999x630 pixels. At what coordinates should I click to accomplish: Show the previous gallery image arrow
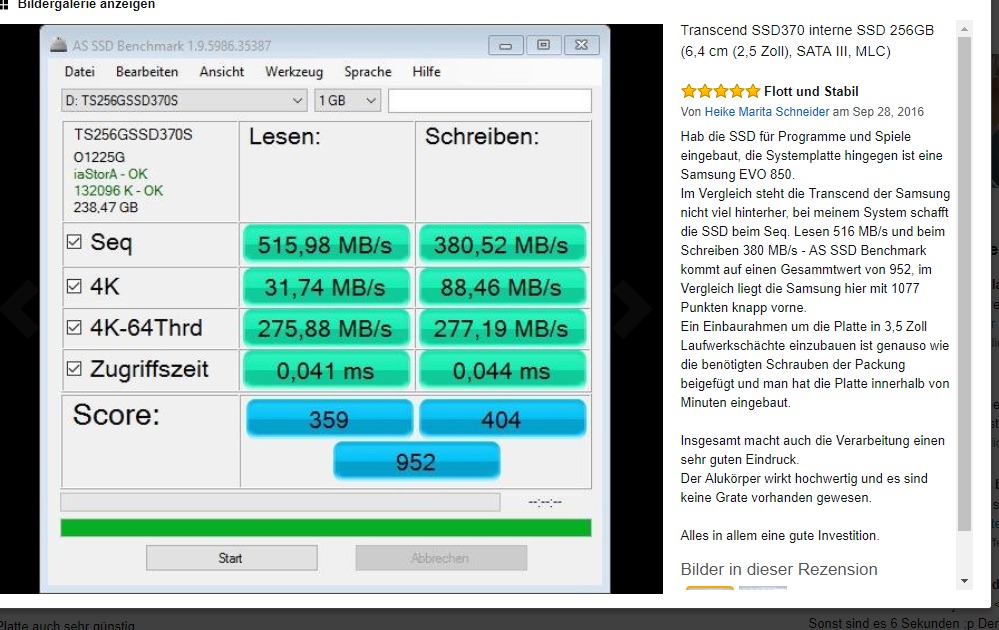tap(20, 308)
